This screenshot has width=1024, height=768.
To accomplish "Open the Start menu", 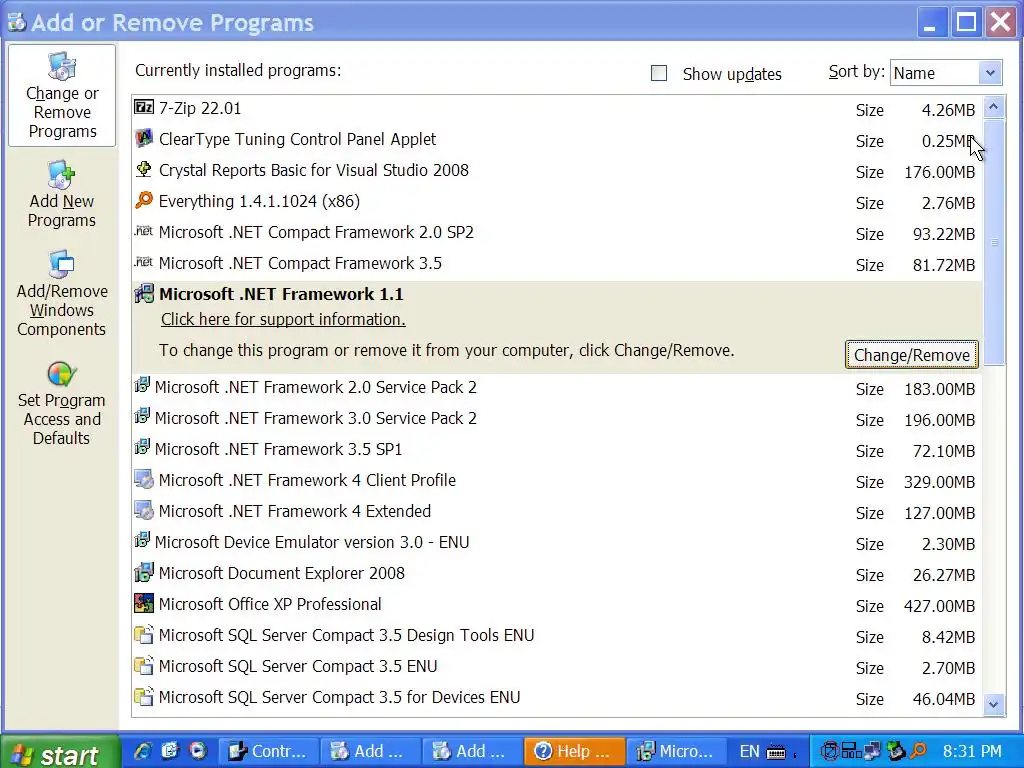I will 60,752.
